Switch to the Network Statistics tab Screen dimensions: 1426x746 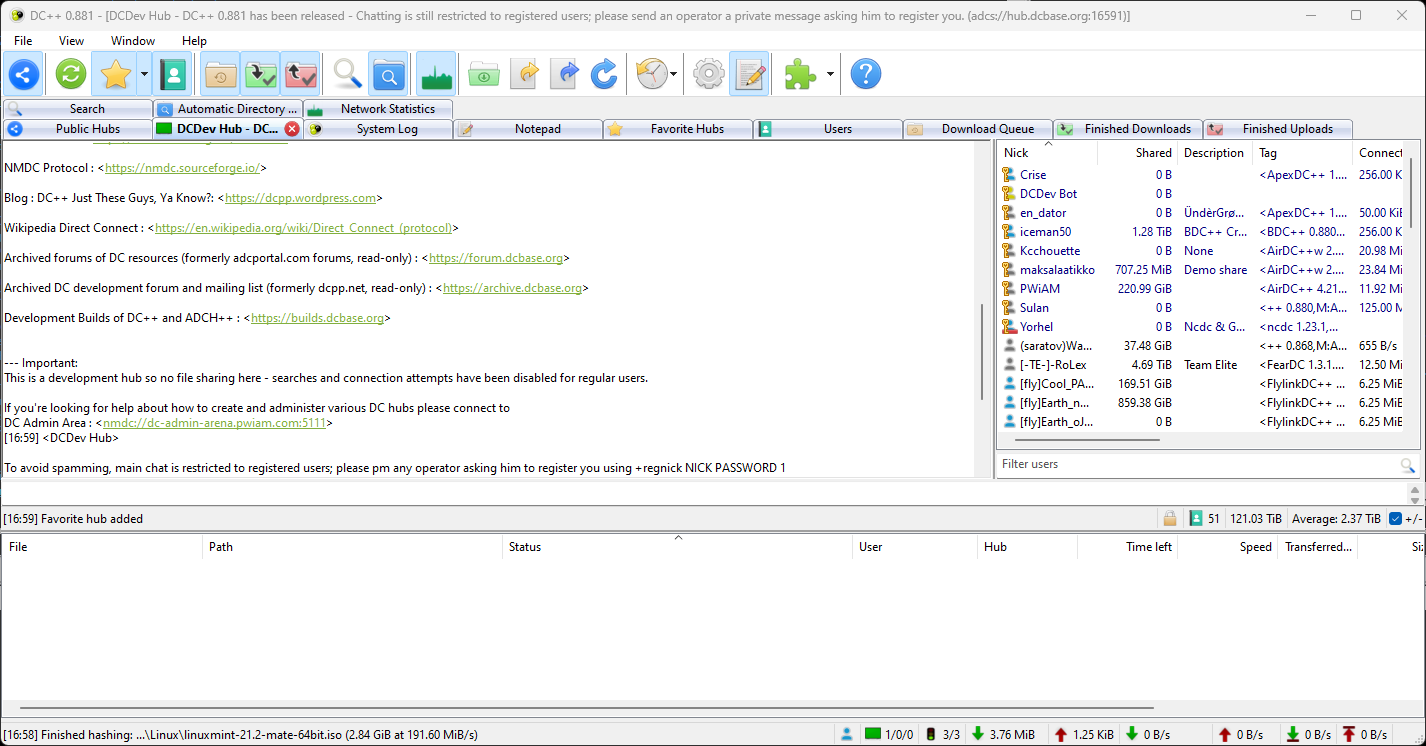[378, 109]
